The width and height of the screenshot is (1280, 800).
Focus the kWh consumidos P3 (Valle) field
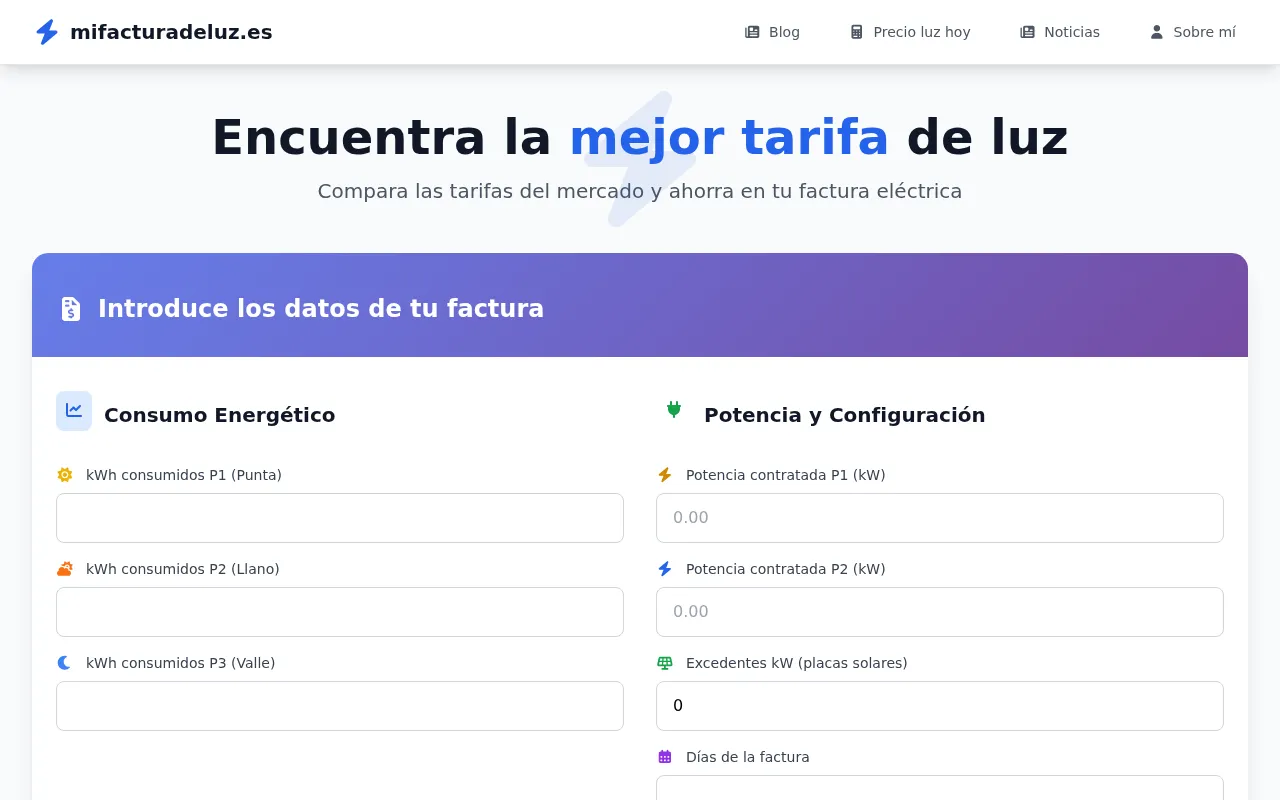pos(340,706)
